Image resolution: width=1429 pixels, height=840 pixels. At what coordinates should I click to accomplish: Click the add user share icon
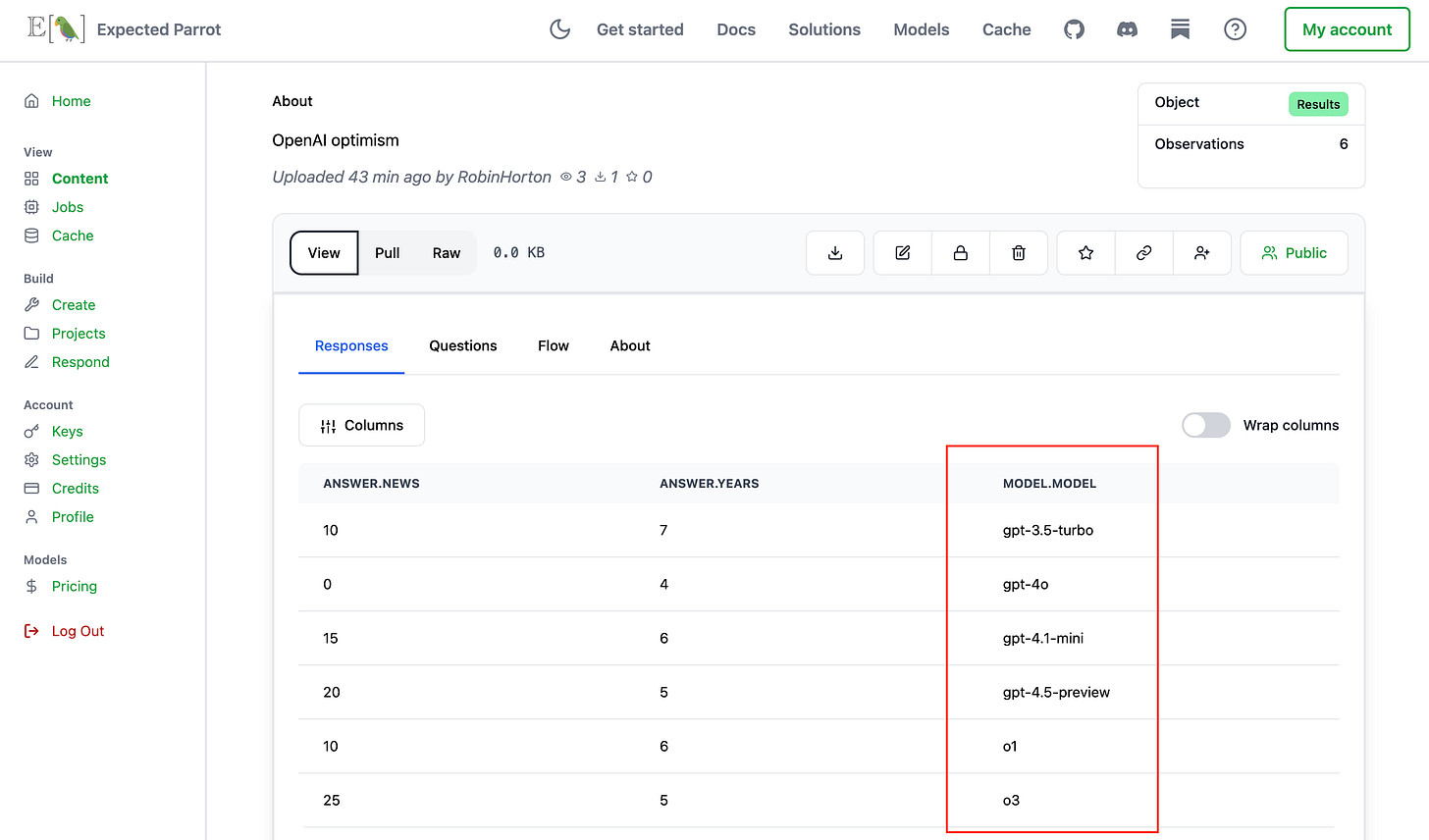tap(1202, 253)
